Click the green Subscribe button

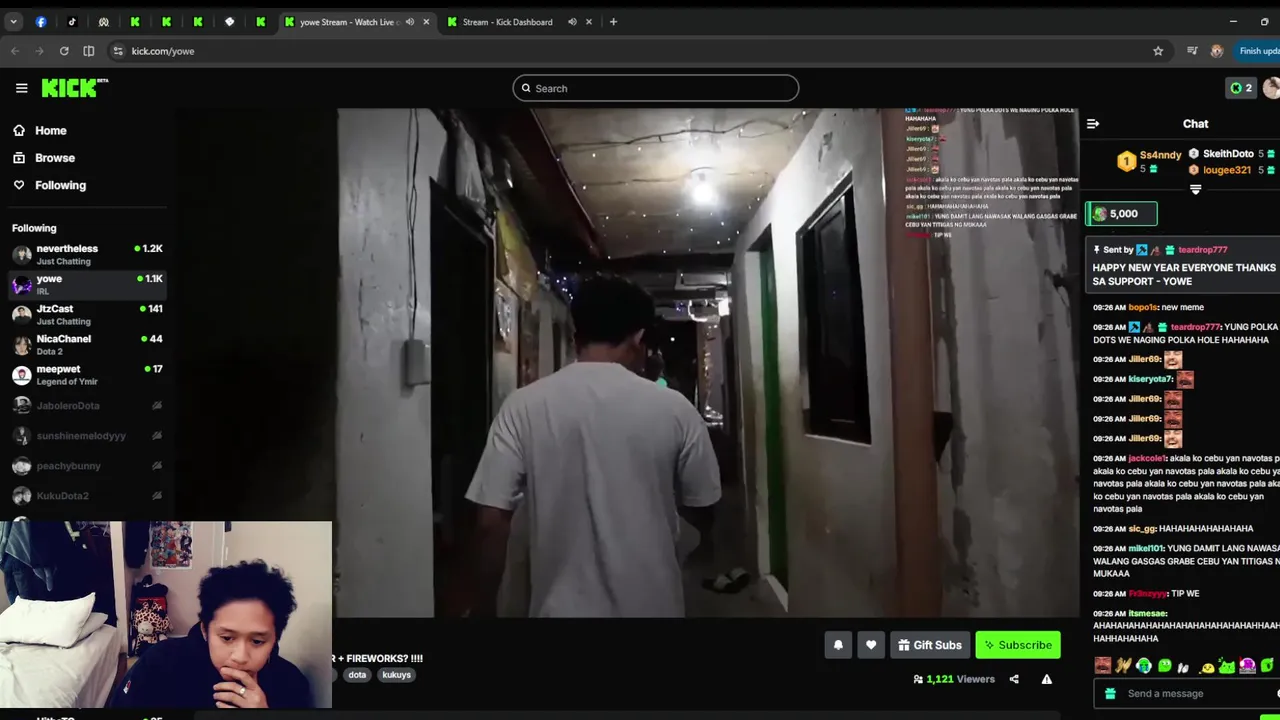point(1018,645)
